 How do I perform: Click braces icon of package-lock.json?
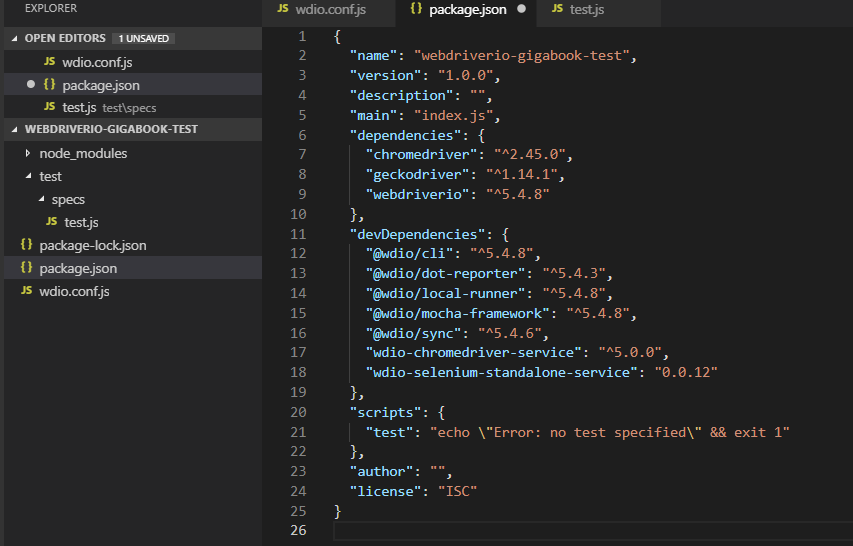tap(26, 245)
